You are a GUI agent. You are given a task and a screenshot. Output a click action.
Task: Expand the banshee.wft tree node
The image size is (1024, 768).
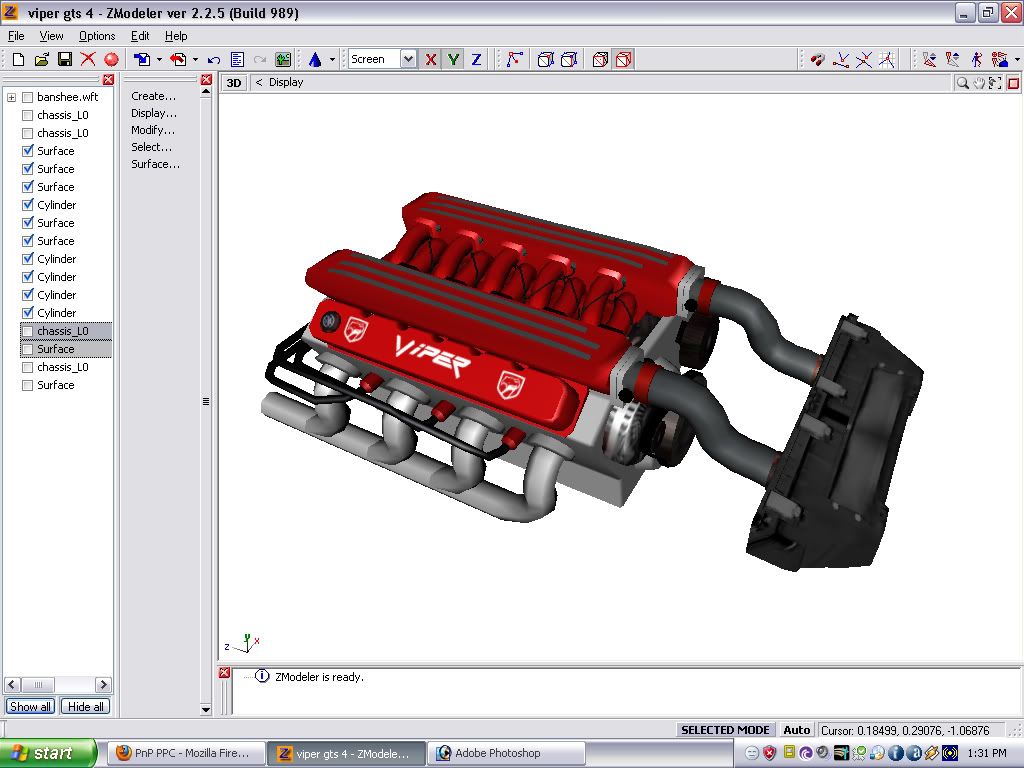[x=12, y=97]
